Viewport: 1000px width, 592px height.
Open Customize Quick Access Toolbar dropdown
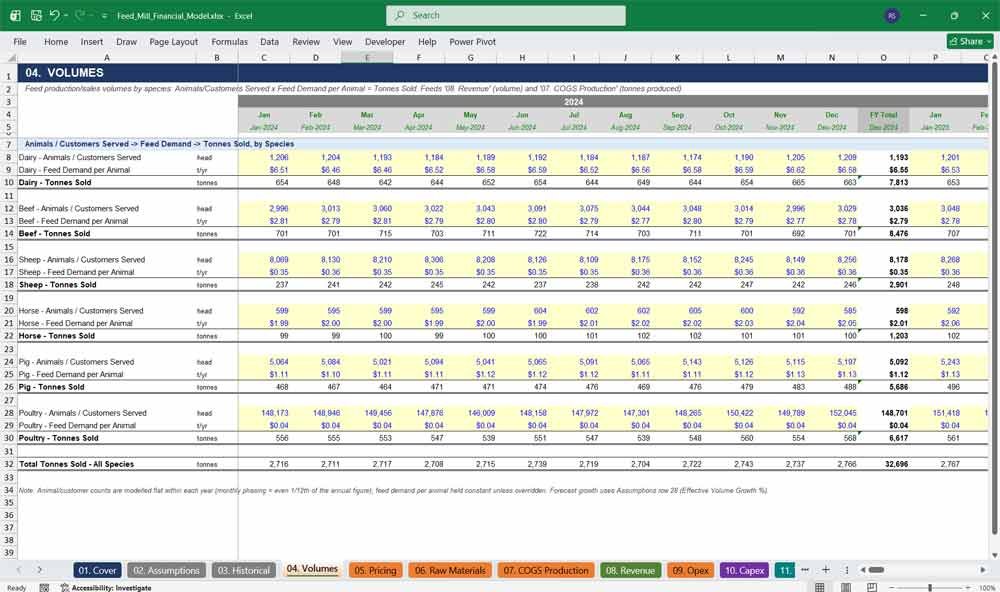click(x=104, y=15)
